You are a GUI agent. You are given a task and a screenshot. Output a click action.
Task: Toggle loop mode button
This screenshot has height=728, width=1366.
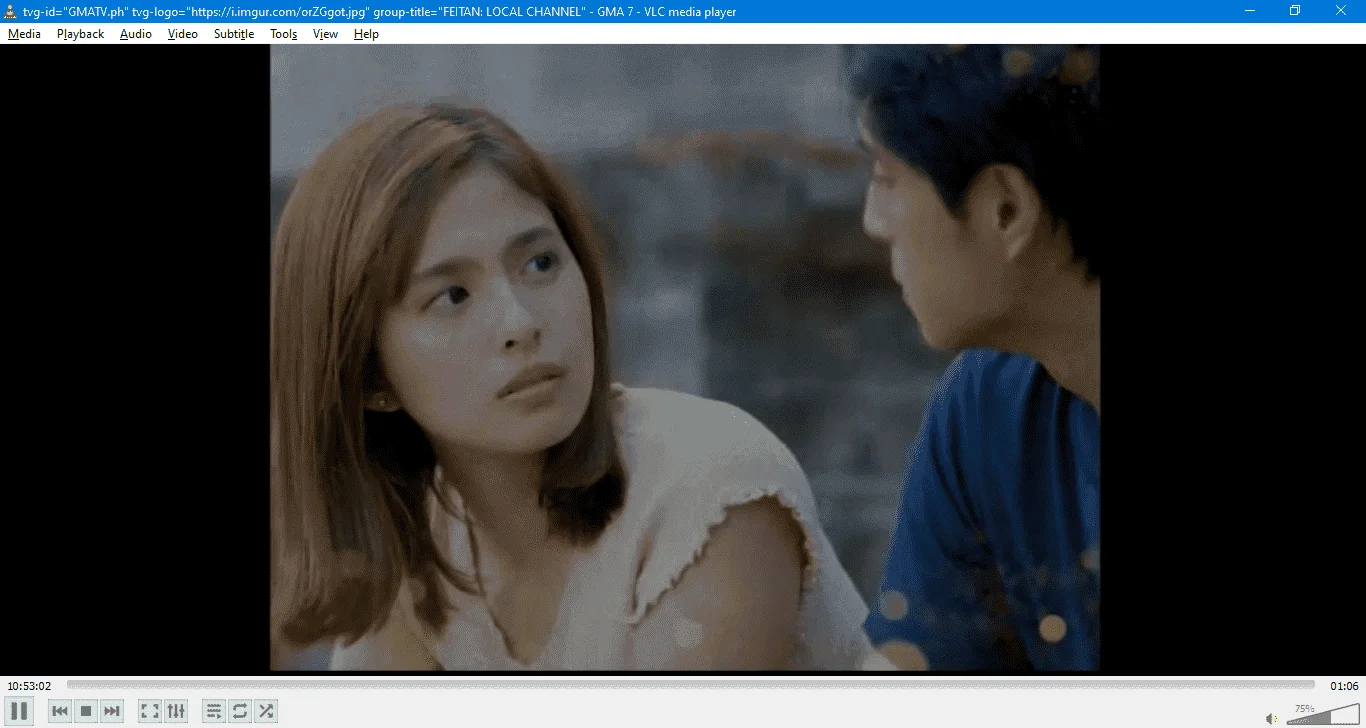coord(240,711)
